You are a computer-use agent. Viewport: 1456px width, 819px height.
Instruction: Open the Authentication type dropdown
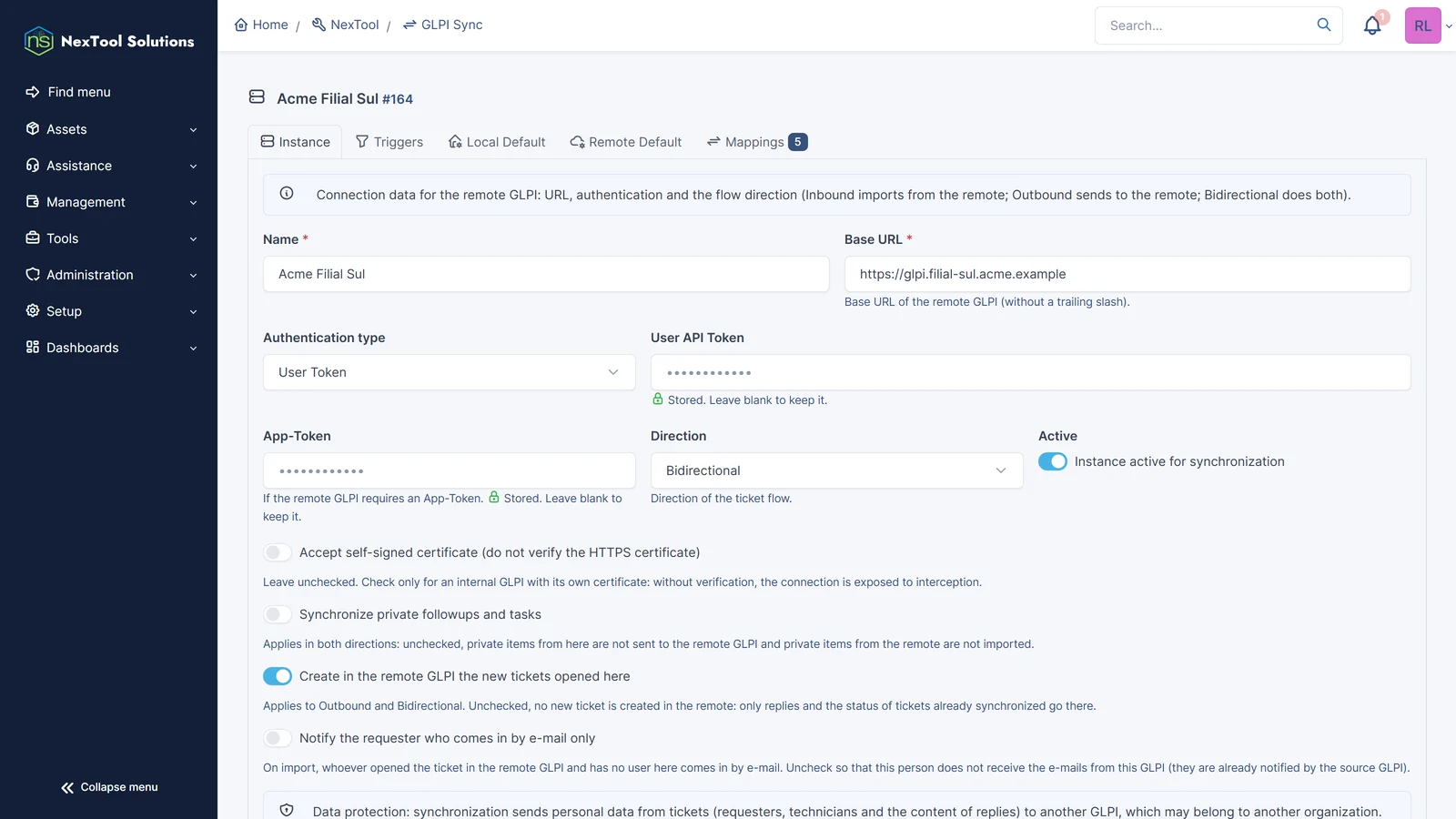point(450,372)
